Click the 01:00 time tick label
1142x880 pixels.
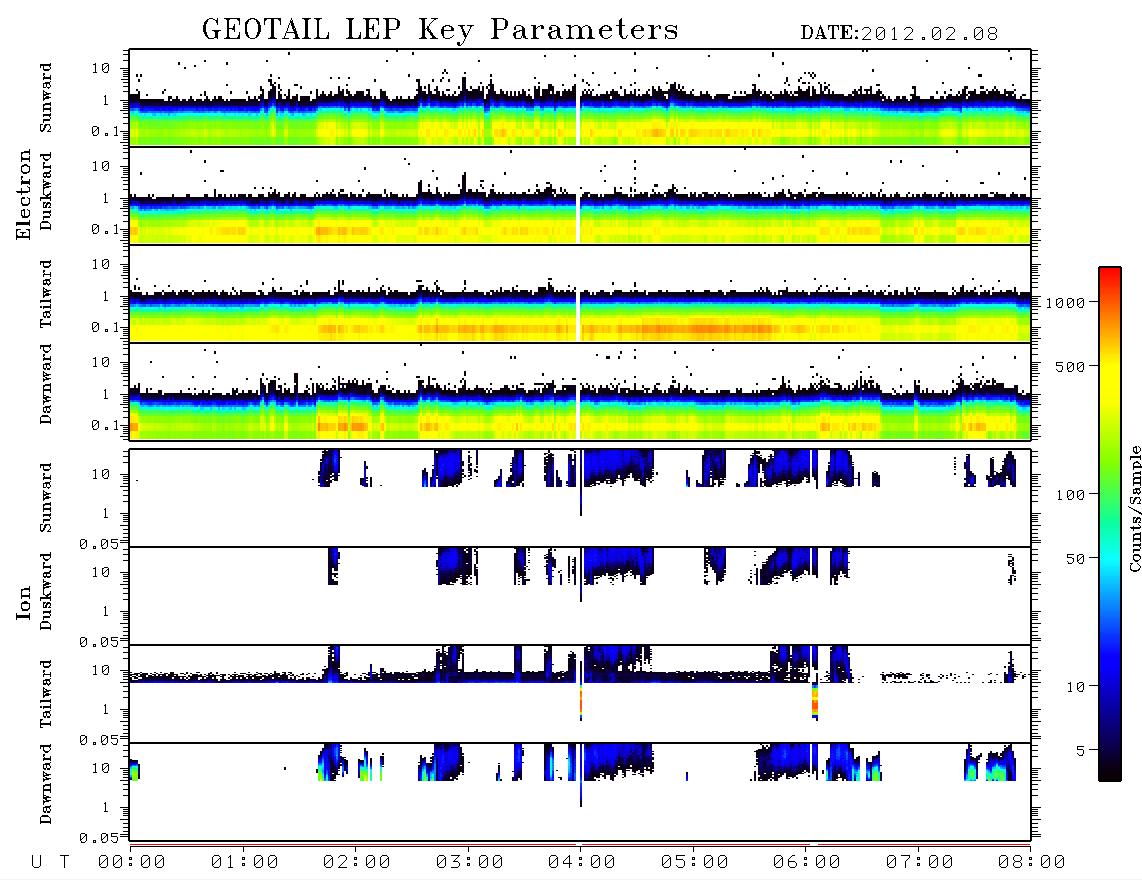pyautogui.click(x=245, y=863)
